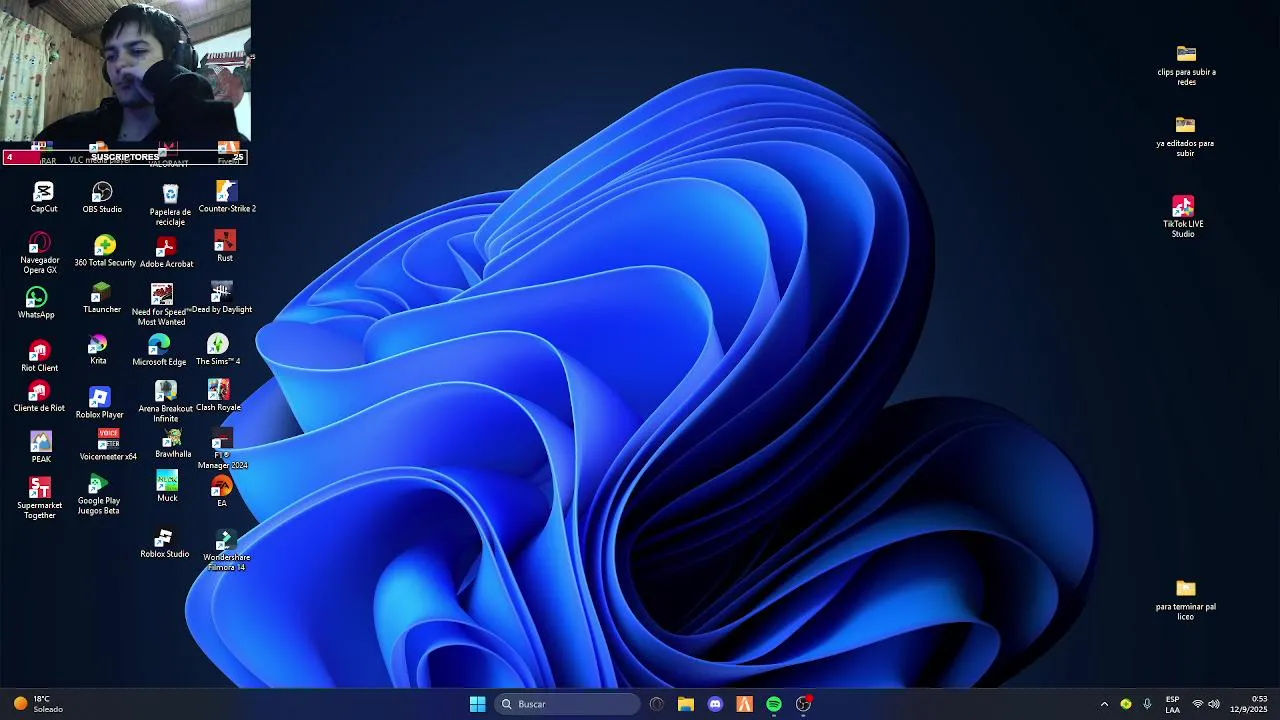Switch to OBS Studio in the taskbar

click(803, 704)
